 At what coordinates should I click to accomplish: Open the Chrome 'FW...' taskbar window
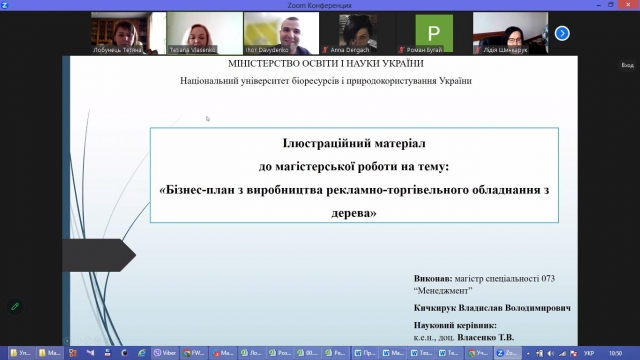pos(193,353)
